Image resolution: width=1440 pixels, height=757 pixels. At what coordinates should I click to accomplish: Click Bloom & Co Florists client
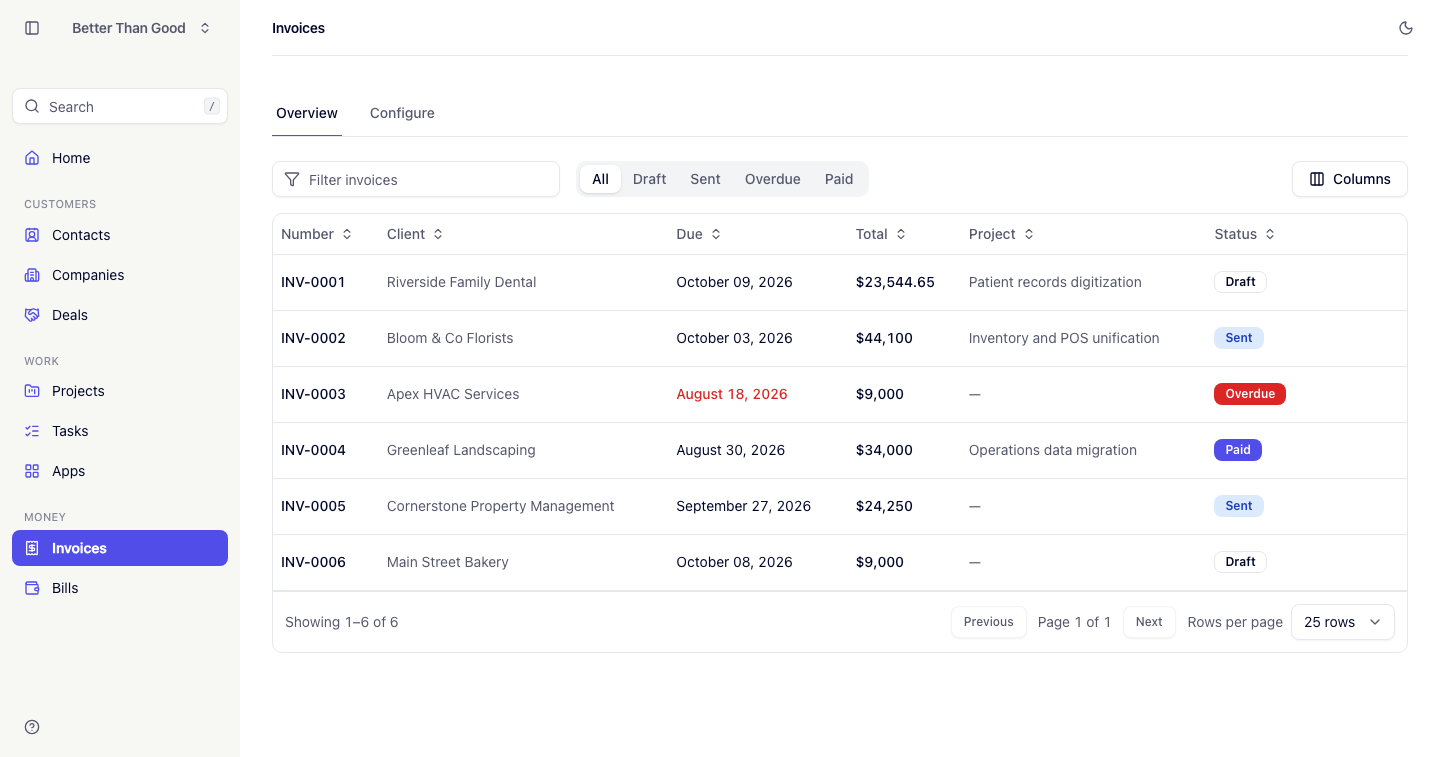(x=450, y=338)
